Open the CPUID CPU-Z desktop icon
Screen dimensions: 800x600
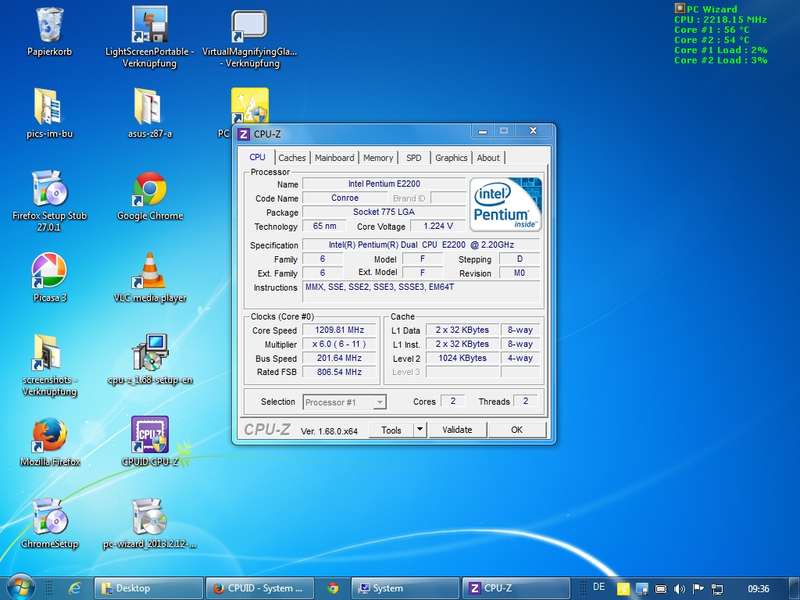[150, 436]
